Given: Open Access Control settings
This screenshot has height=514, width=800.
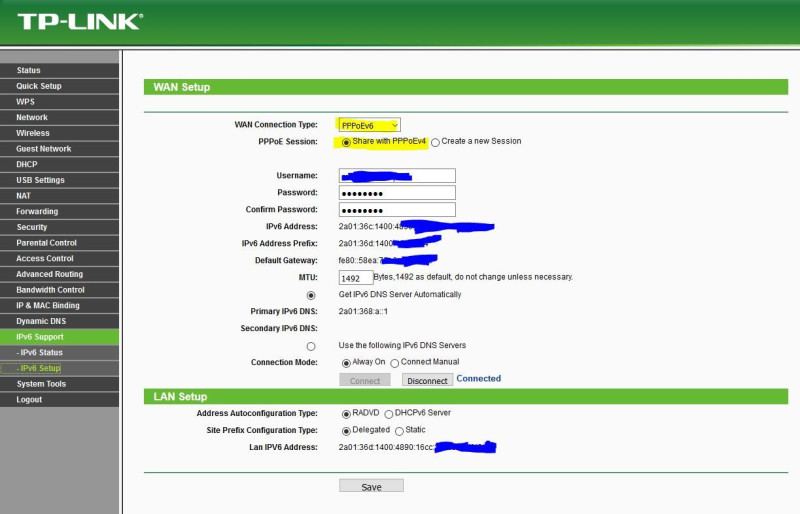Looking at the screenshot, I should 59,258.
